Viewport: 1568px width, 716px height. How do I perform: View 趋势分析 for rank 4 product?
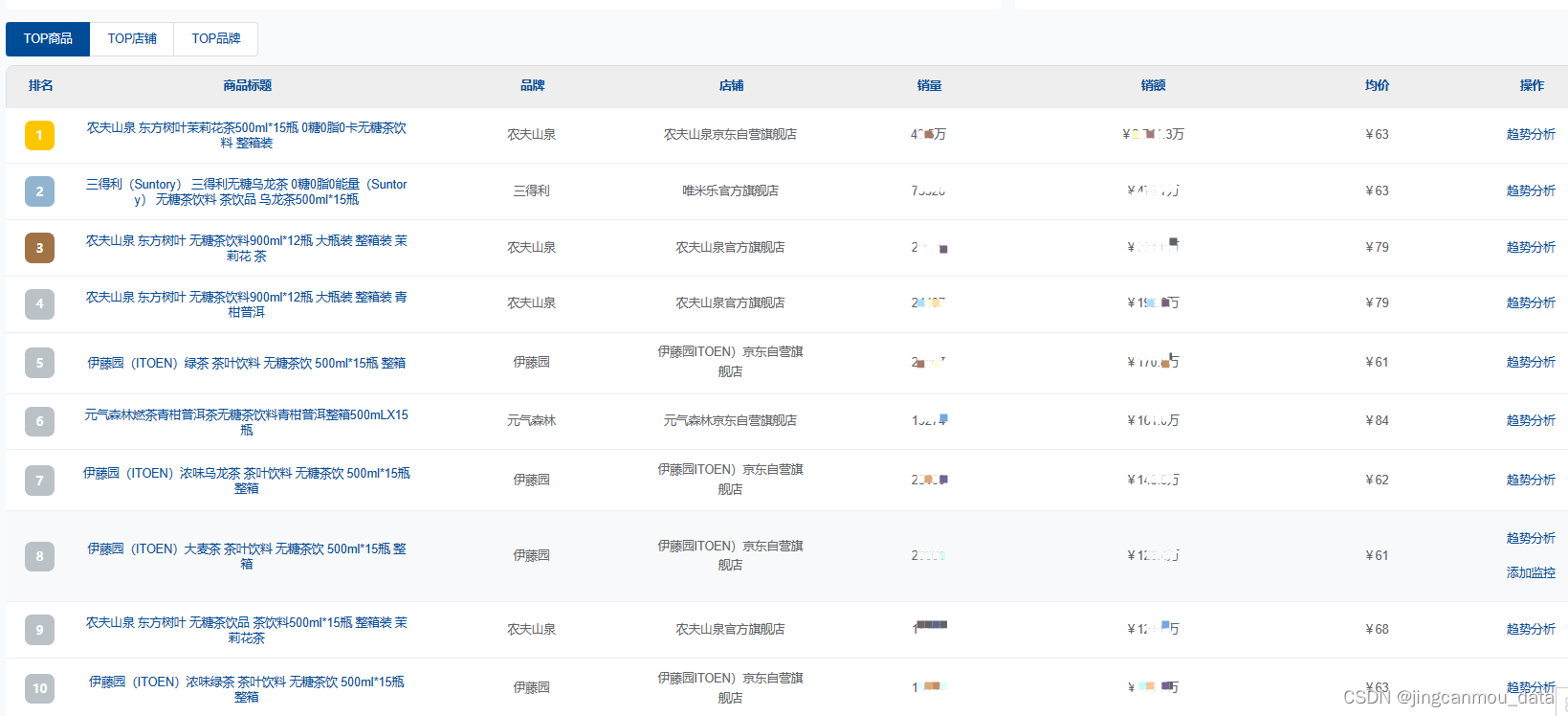1531,303
